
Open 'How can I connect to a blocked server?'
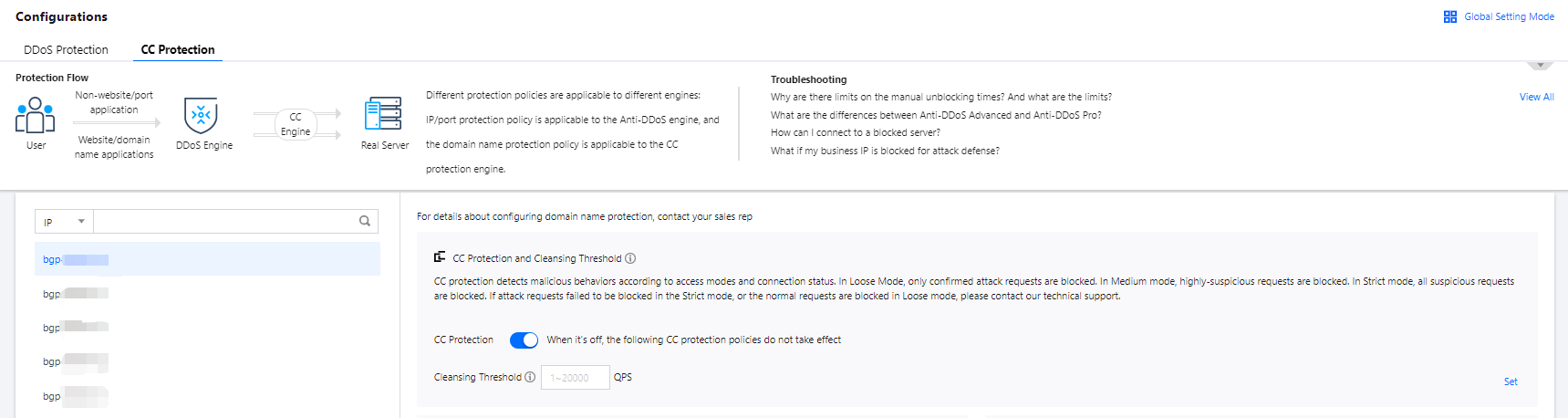point(855,132)
